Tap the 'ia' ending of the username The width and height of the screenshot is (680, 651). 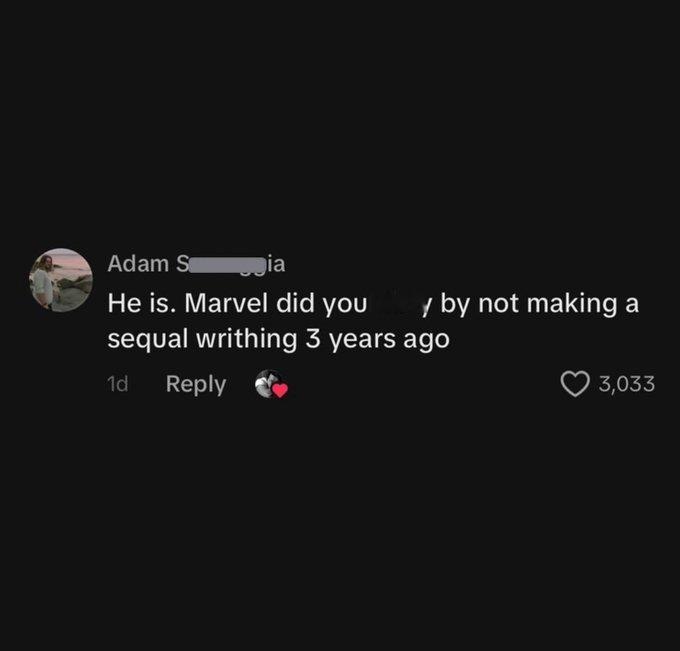pyautogui.click(x=276, y=264)
